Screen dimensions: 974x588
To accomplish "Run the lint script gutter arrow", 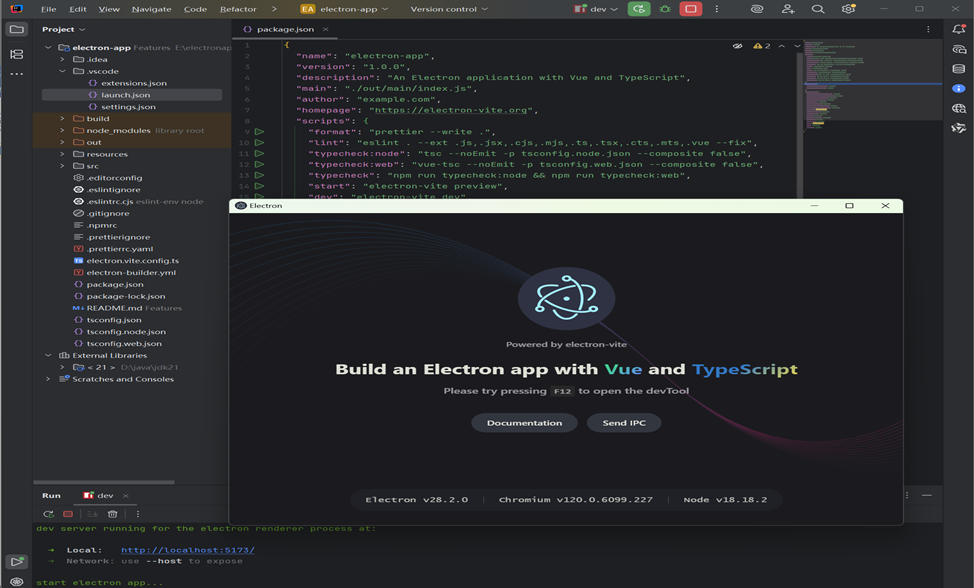I will pyautogui.click(x=260, y=143).
